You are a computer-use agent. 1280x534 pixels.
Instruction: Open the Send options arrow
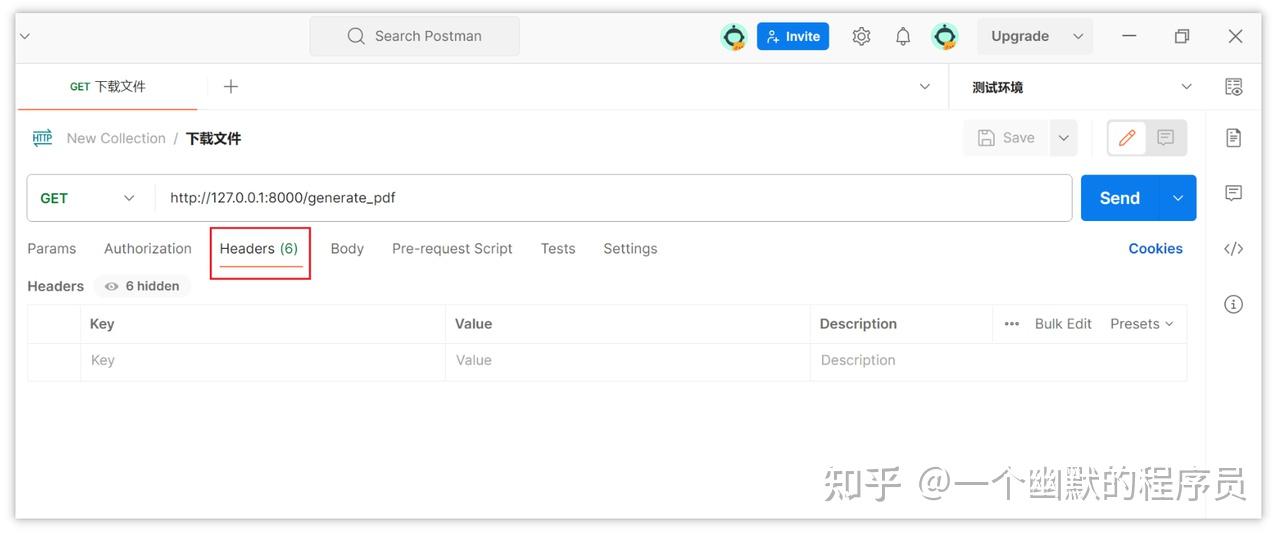[1178, 198]
